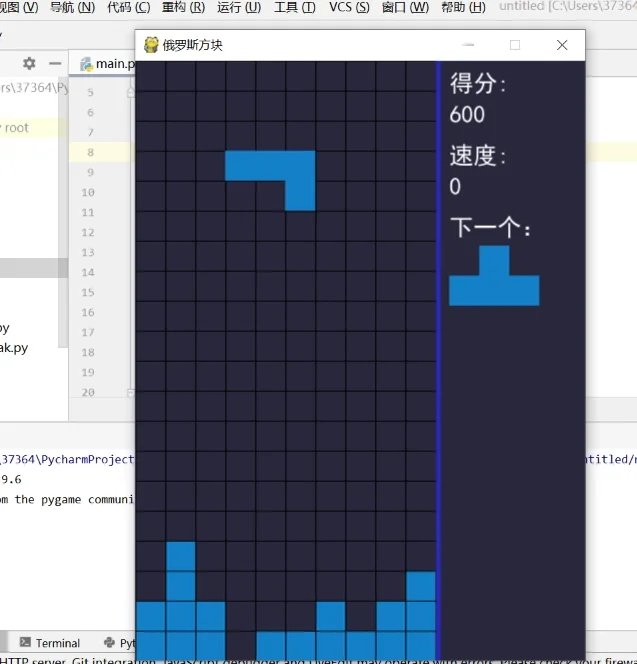Collapse the code fold marker at line 5
637x664 pixels.
click(x=130, y=92)
